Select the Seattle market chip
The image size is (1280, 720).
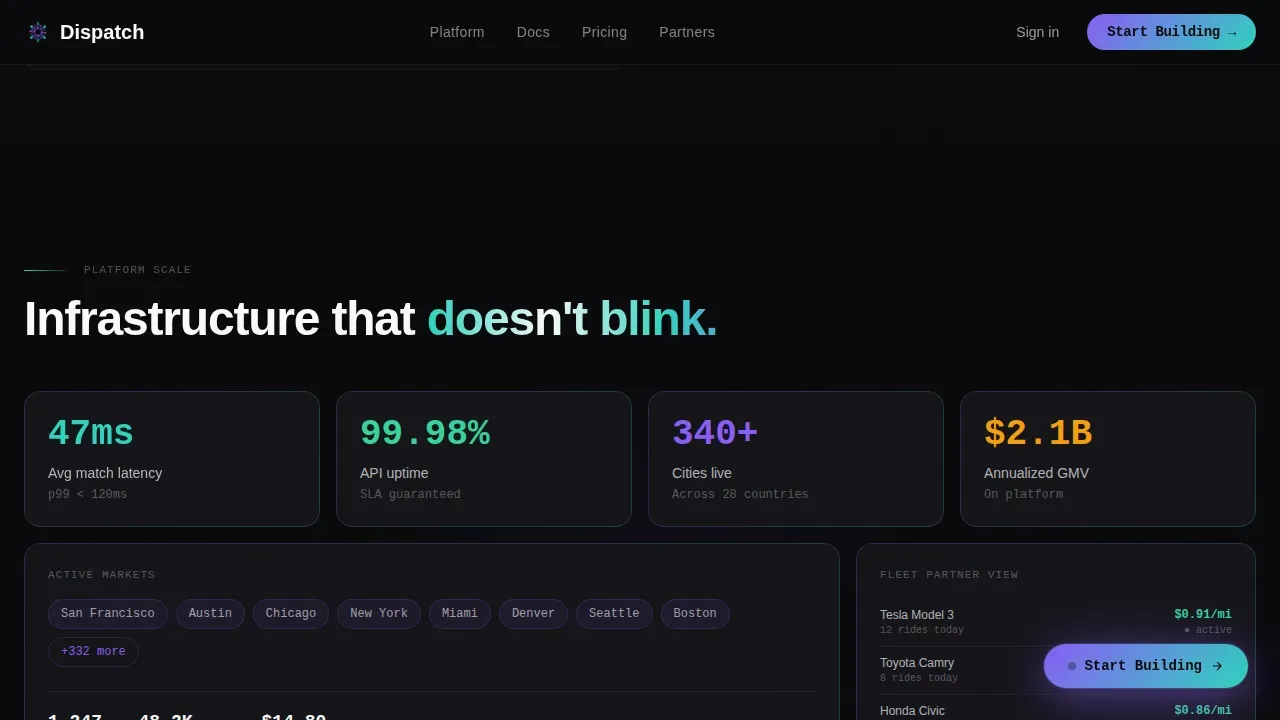(x=614, y=614)
